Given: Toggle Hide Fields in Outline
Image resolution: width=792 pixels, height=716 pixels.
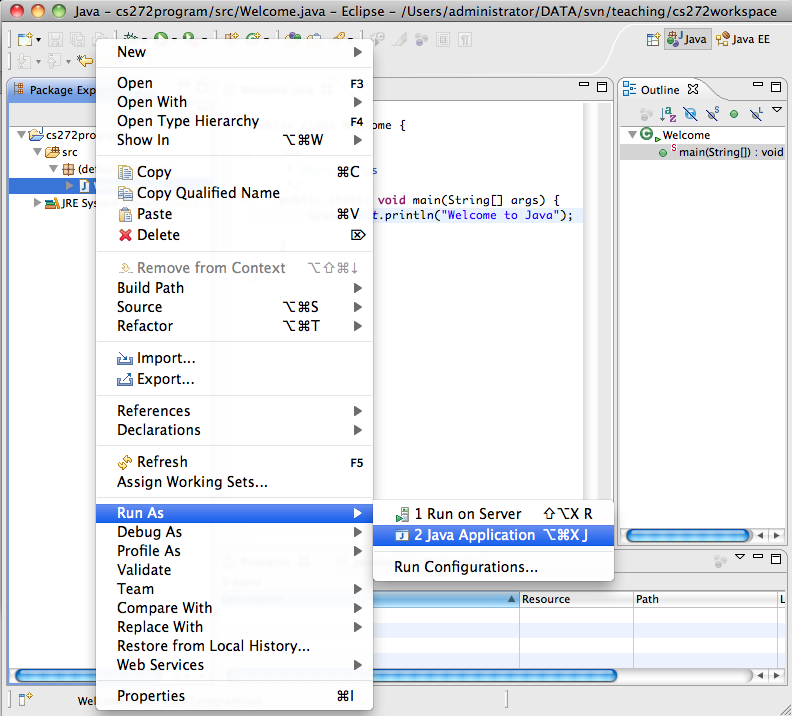Looking at the screenshot, I should click(x=690, y=114).
